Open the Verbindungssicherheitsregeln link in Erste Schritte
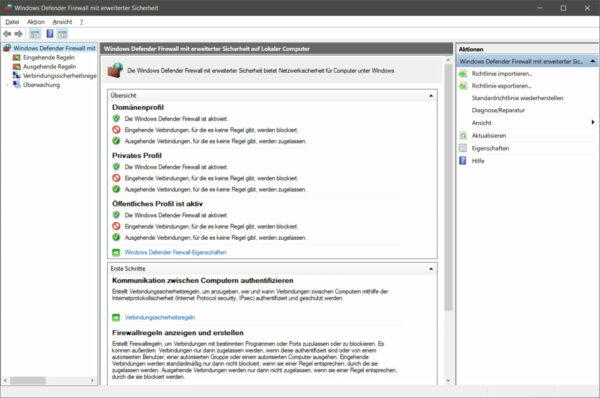 160,318
